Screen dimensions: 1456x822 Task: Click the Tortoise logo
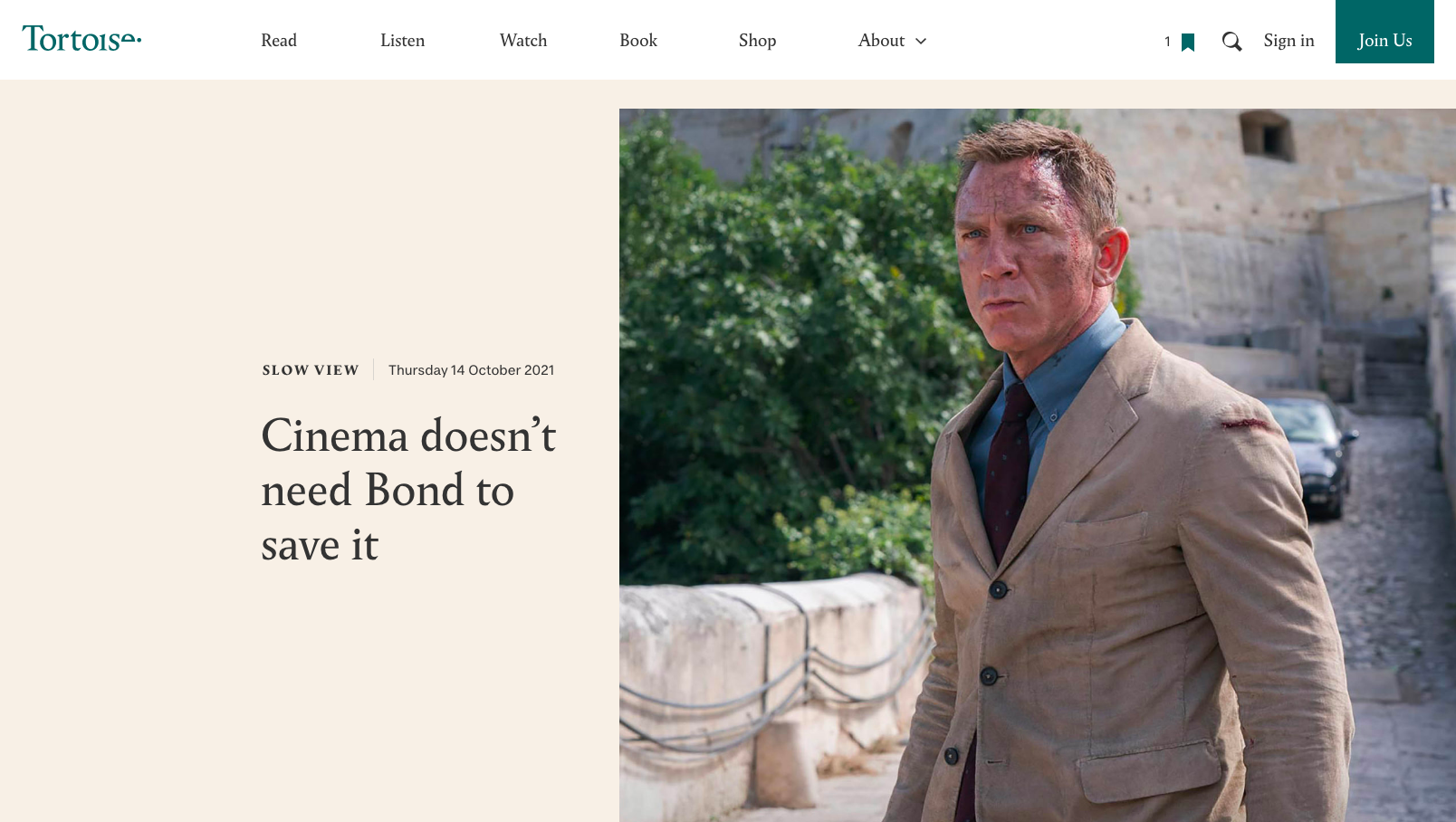click(81, 39)
